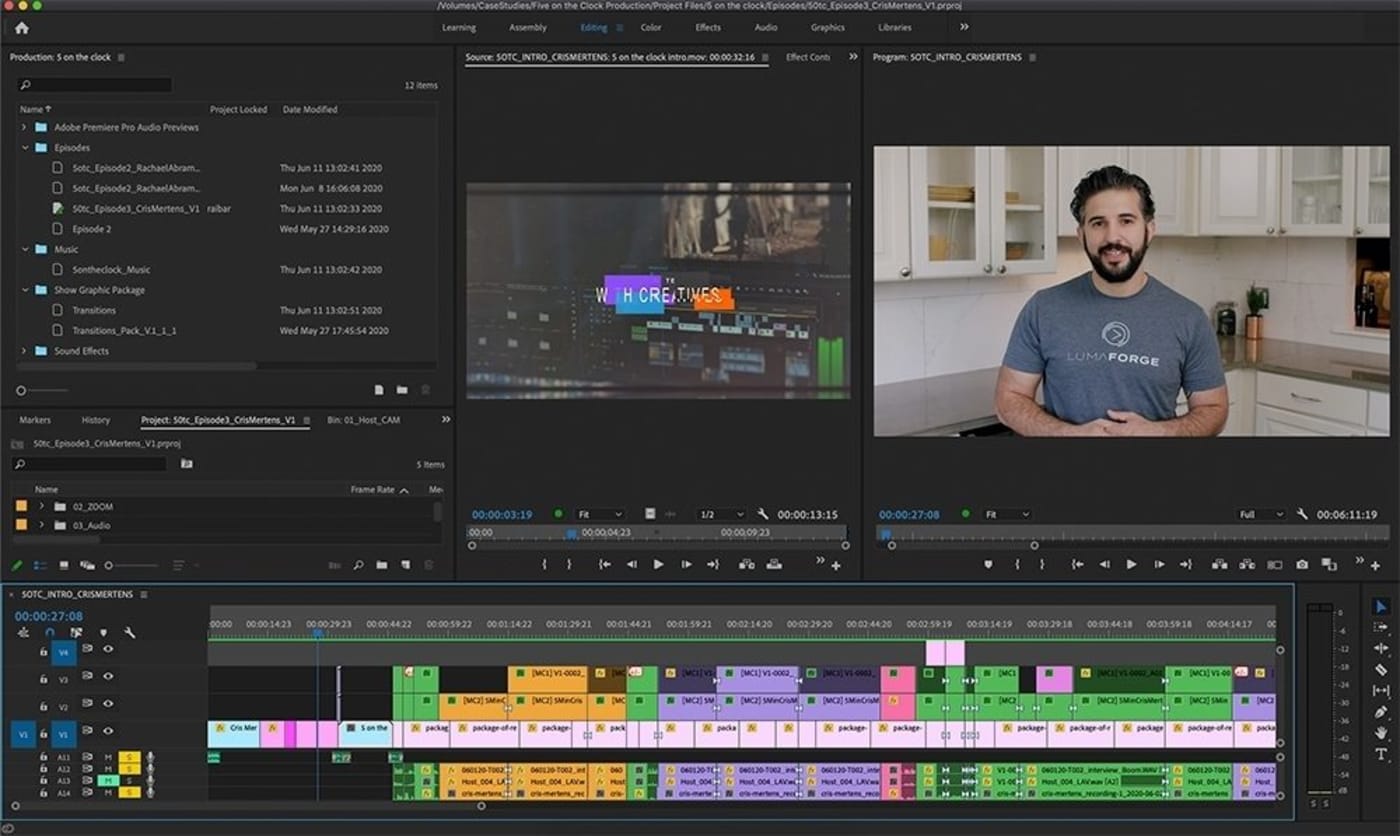Image resolution: width=1400 pixels, height=836 pixels.
Task: Toggle Solo on track A11
Action: pos(129,757)
